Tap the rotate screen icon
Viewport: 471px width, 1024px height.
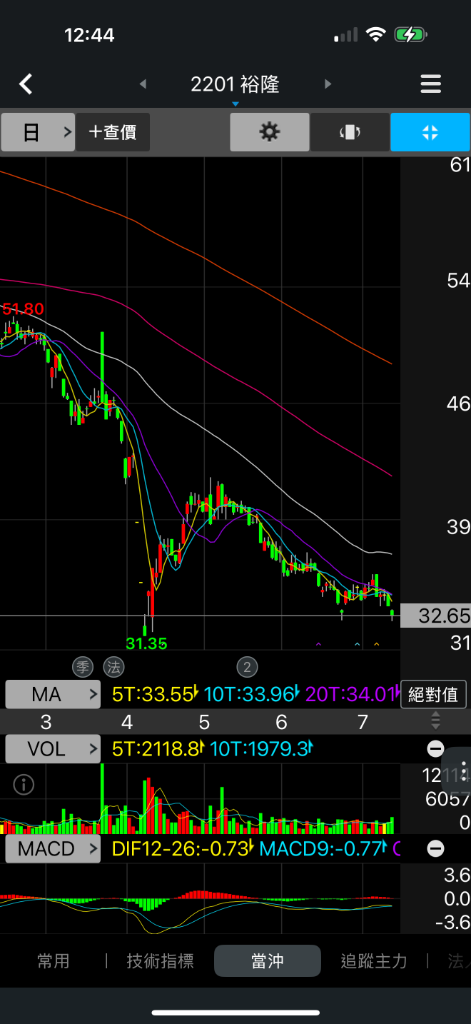click(x=349, y=132)
